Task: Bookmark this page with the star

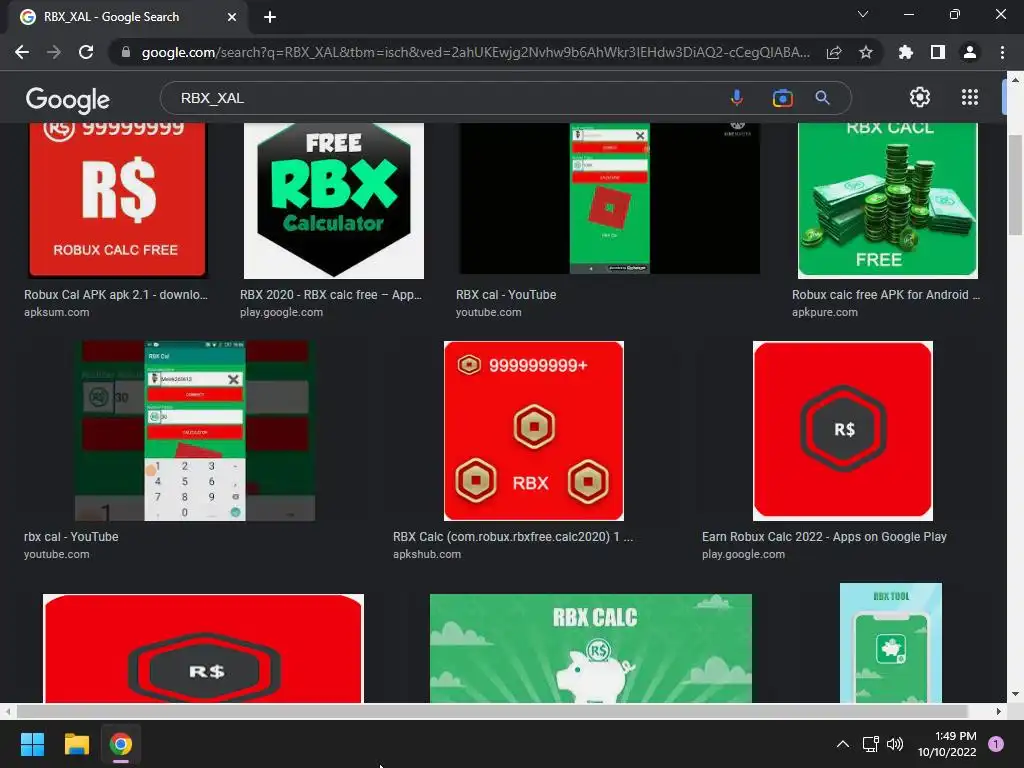Action: click(866, 52)
